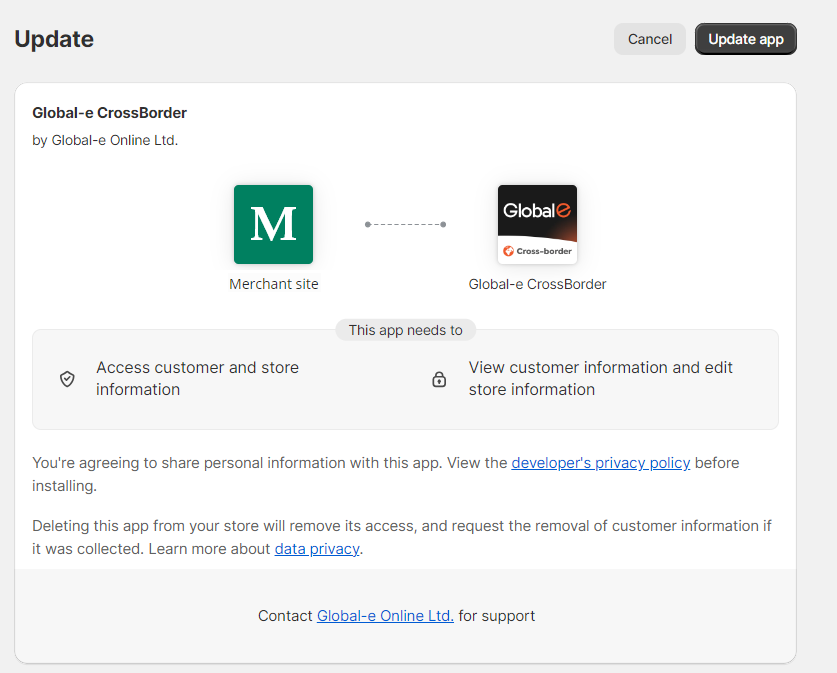The image size is (837, 673).
Task: Click the "Deleting this app" paragraph
Action: [x=400, y=526]
